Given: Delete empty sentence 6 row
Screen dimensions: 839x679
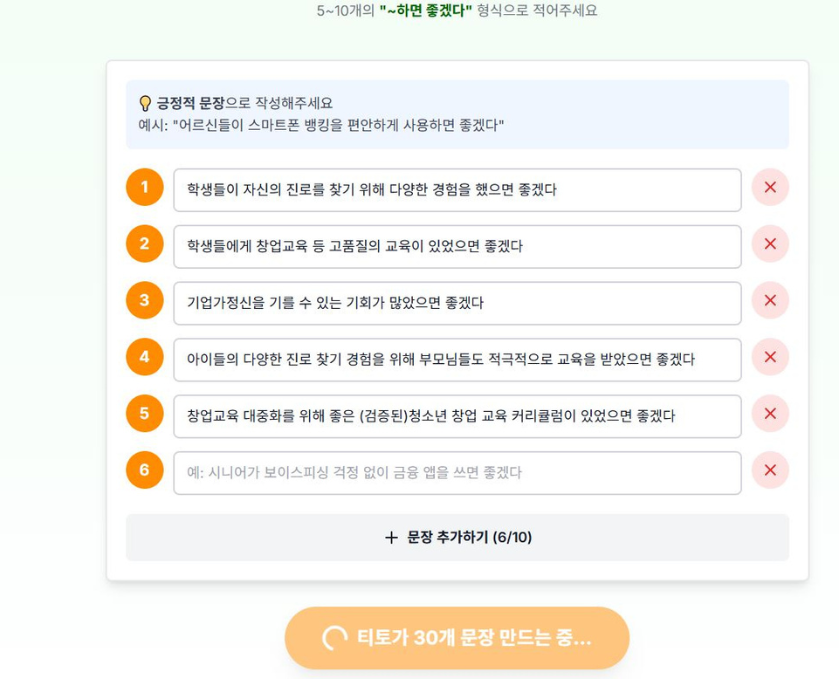Looking at the screenshot, I should [x=770, y=471].
